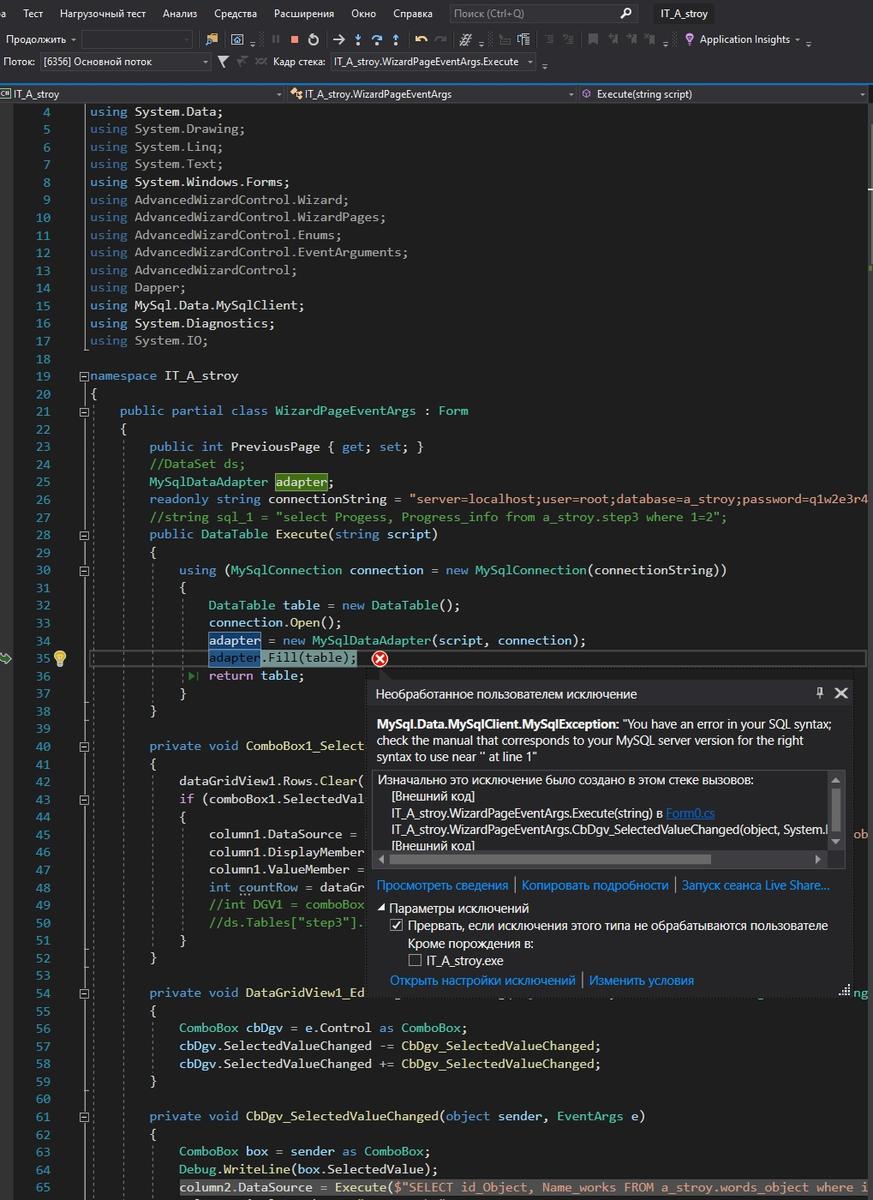
Task: Click the lightbulb quick actions icon
Action: pos(60,658)
